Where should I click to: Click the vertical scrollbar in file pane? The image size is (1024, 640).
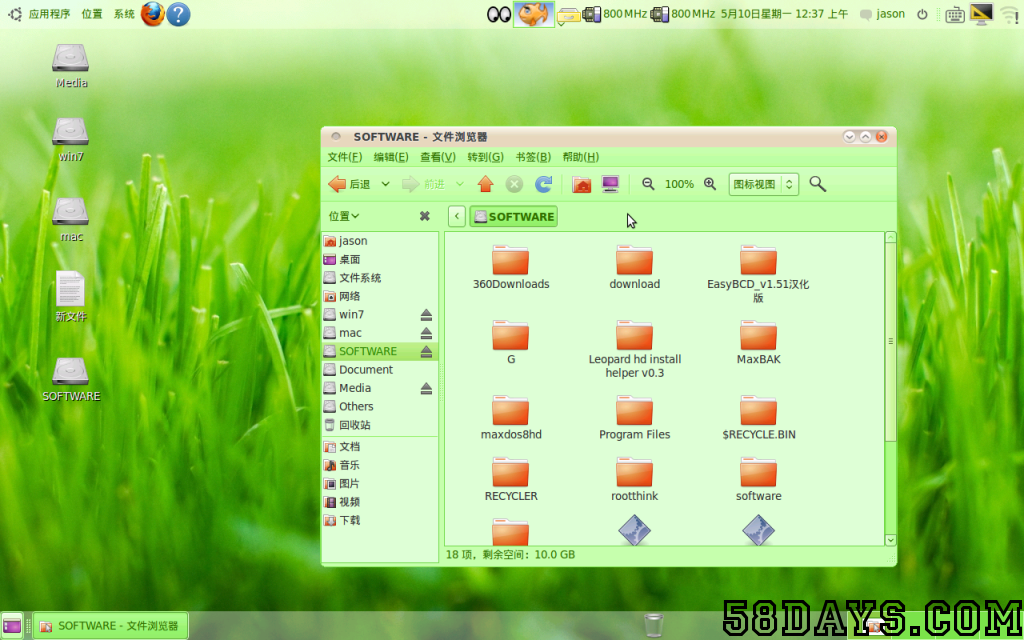[x=890, y=340]
